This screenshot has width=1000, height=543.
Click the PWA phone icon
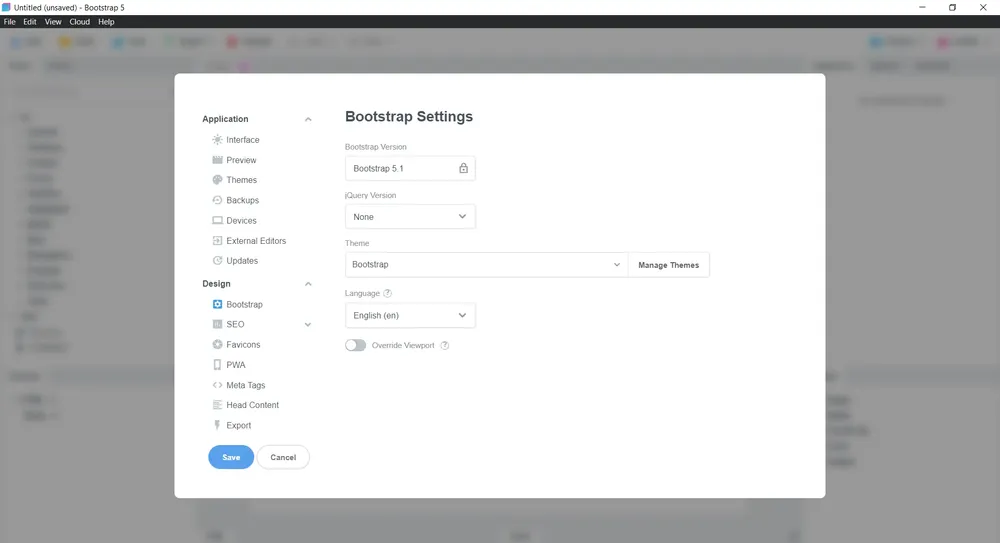217,365
